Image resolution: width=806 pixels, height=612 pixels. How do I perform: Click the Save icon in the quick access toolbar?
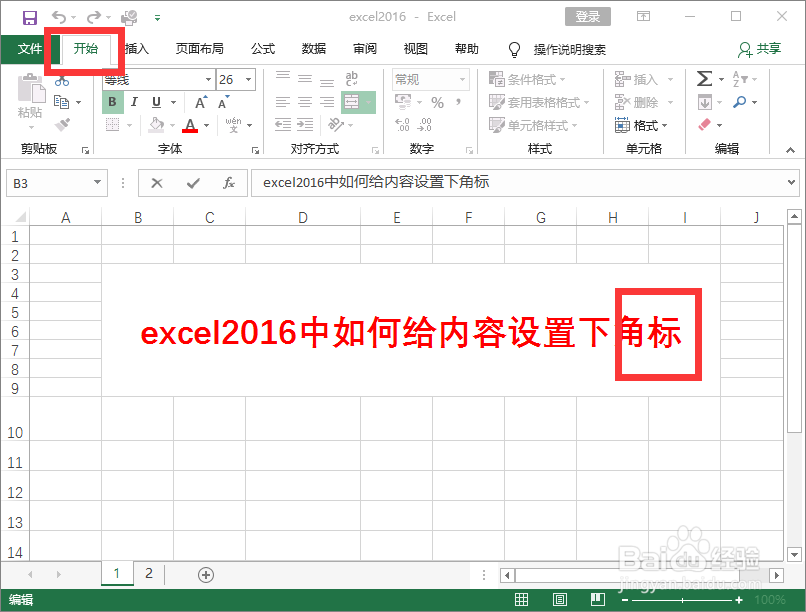pyautogui.click(x=30, y=17)
